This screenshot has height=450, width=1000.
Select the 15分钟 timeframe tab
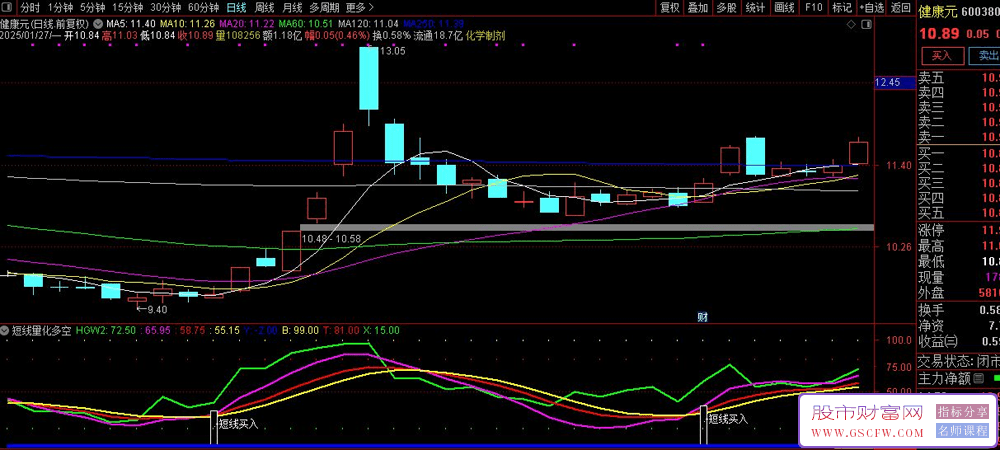[127, 7]
